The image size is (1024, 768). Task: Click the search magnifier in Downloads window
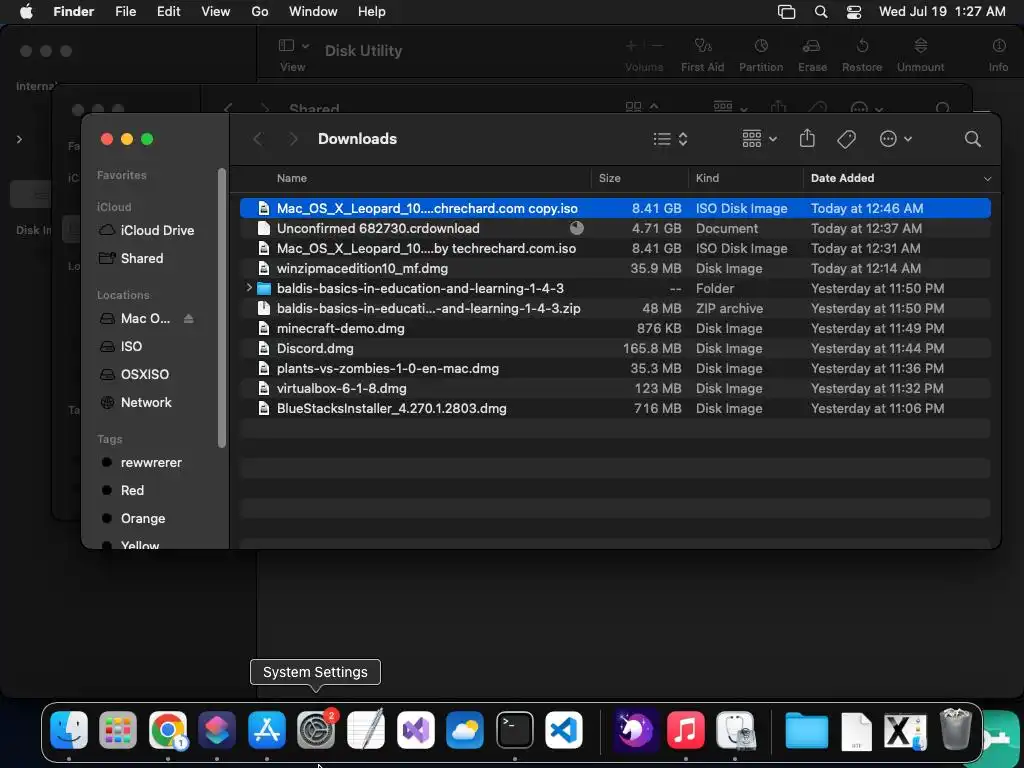click(972, 139)
